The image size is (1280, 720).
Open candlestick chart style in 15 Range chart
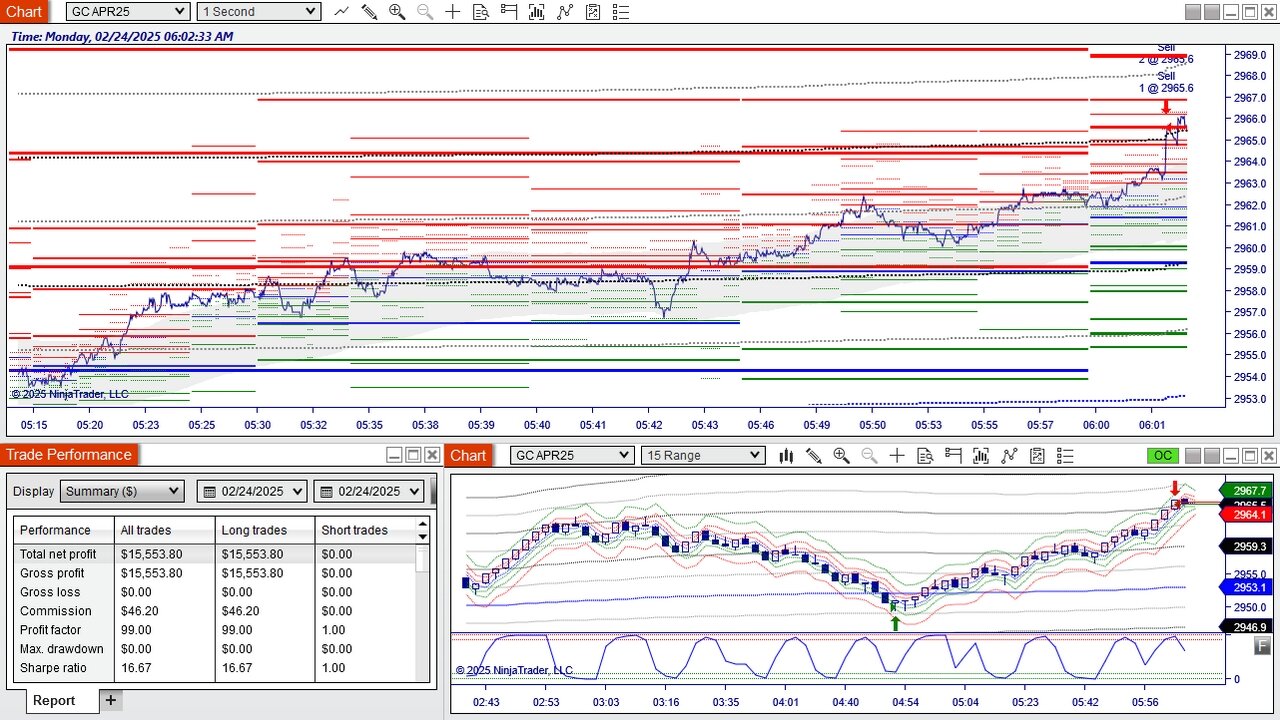786,456
